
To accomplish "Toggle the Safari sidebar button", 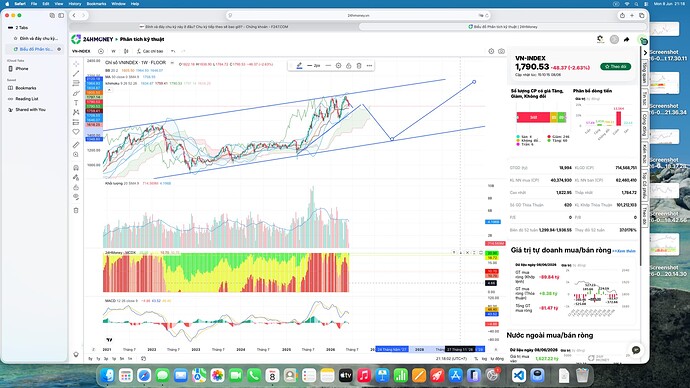I will [61, 15].
